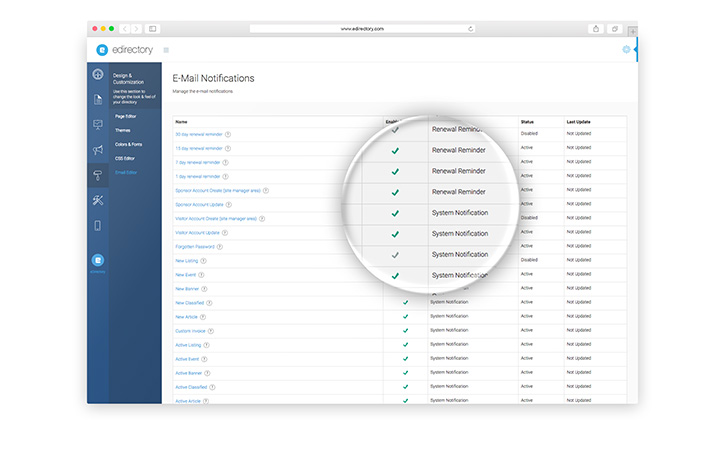The height and width of the screenshot is (451, 721).
Task: Go forward using the Safari forward arrow
Action: tap(136, 29)
